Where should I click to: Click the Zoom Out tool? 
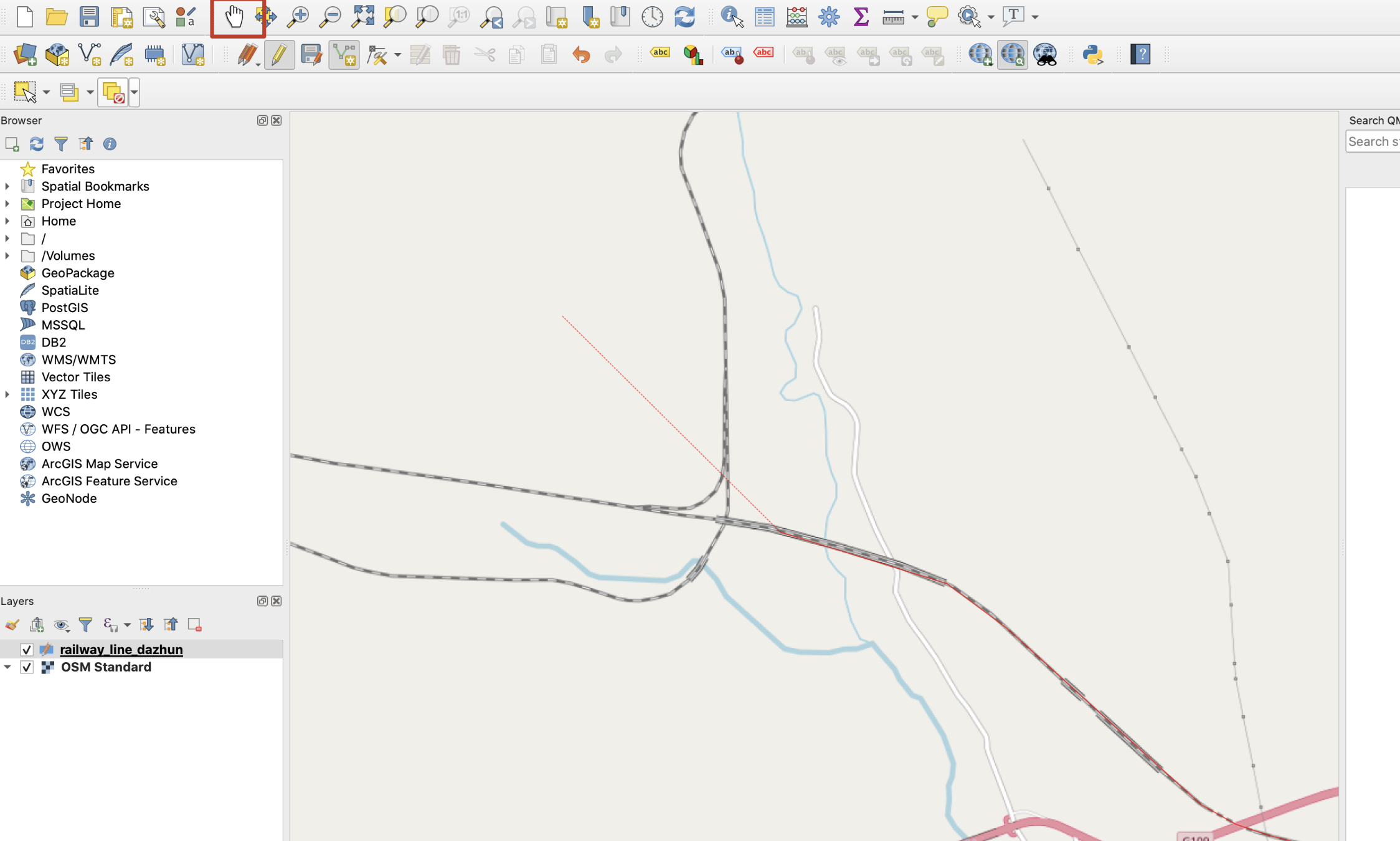(330, 16)
